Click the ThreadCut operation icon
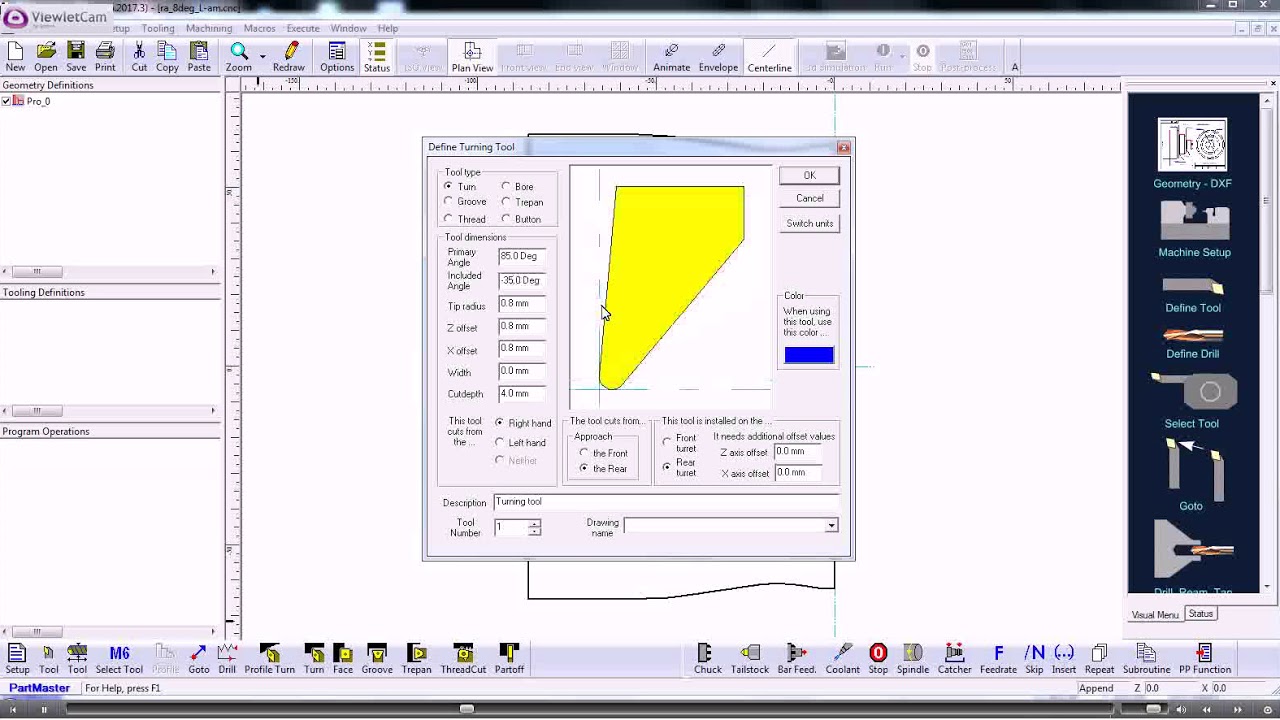The image size is (1280, 720). (463, 659)
